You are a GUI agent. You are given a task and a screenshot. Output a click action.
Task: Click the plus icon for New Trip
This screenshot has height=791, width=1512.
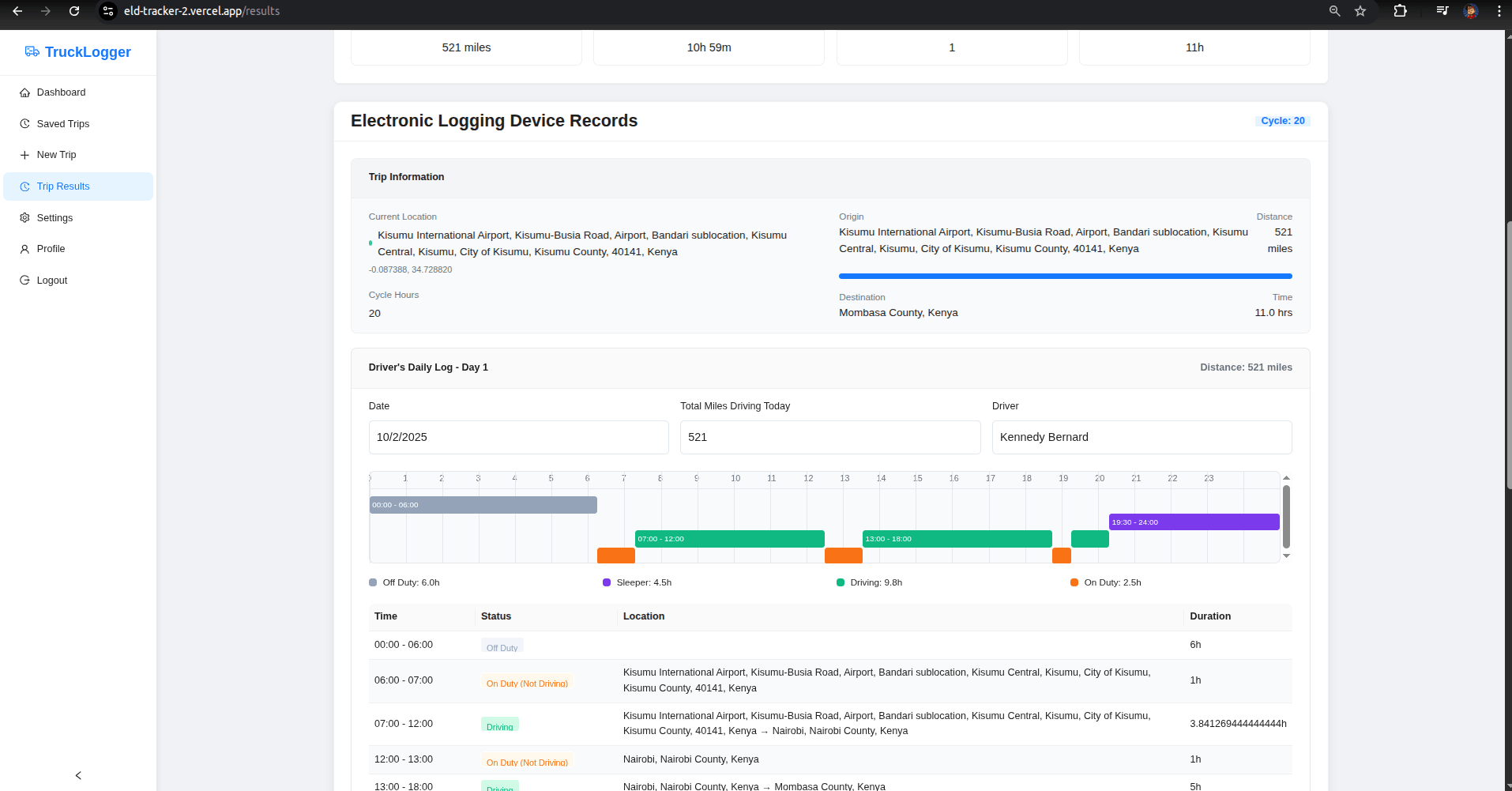click(x=24, y=155)
